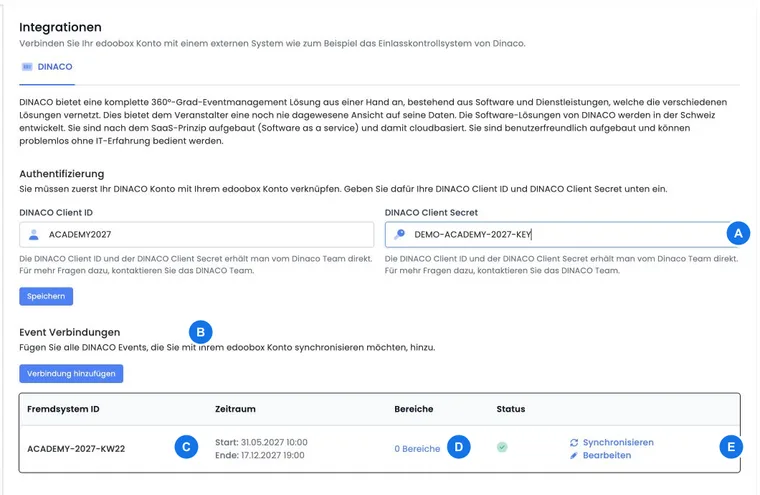
Task: Open the 0 Bereiche link
Action: click(417, 449)
